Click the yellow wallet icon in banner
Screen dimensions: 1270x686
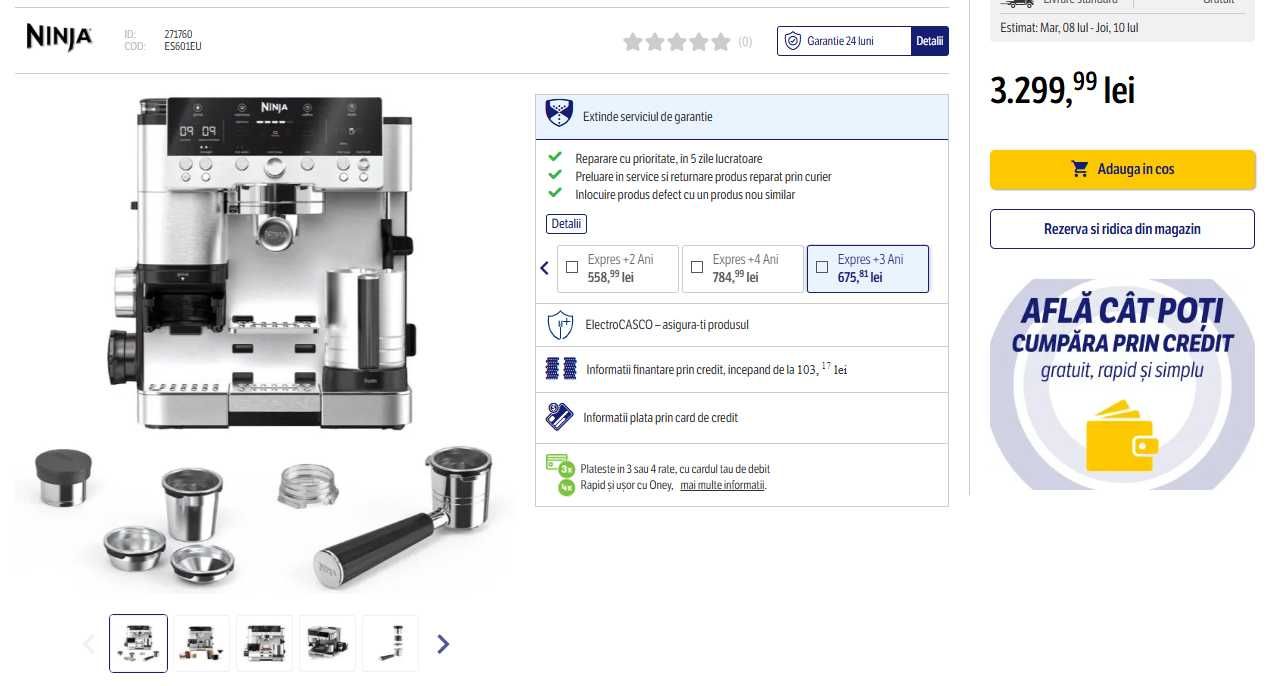1122,435
